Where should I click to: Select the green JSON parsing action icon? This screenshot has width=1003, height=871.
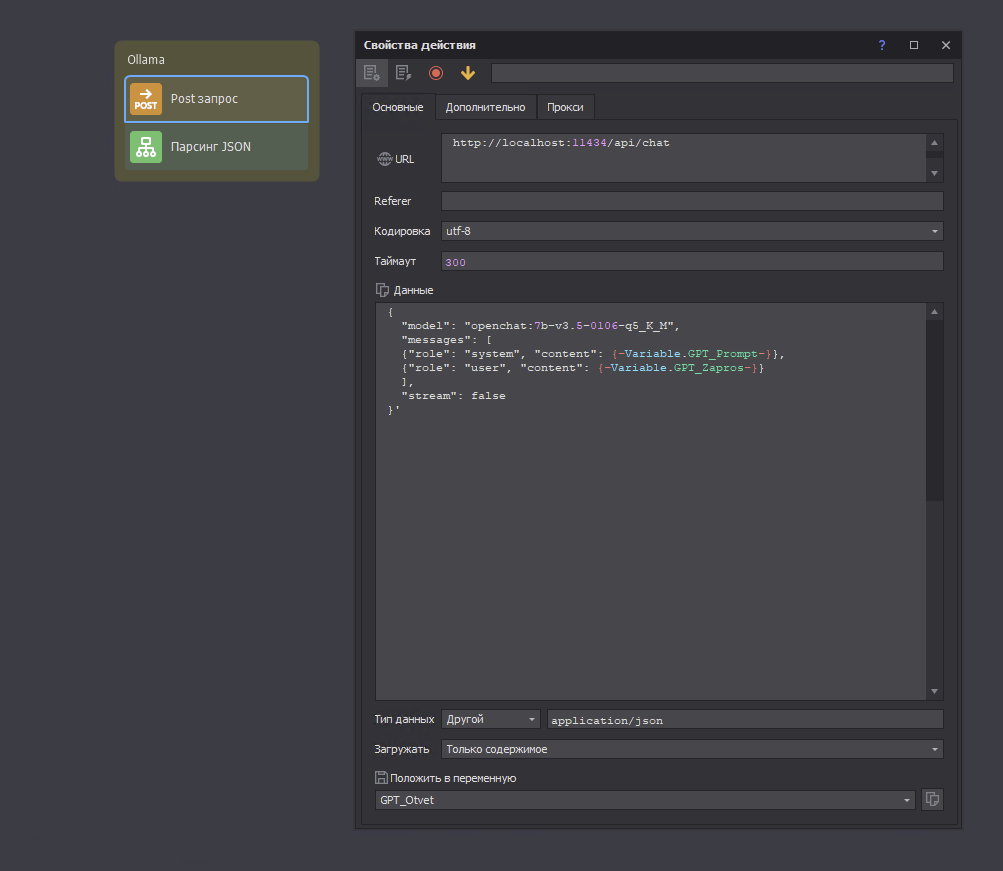[x=146, y=147]
